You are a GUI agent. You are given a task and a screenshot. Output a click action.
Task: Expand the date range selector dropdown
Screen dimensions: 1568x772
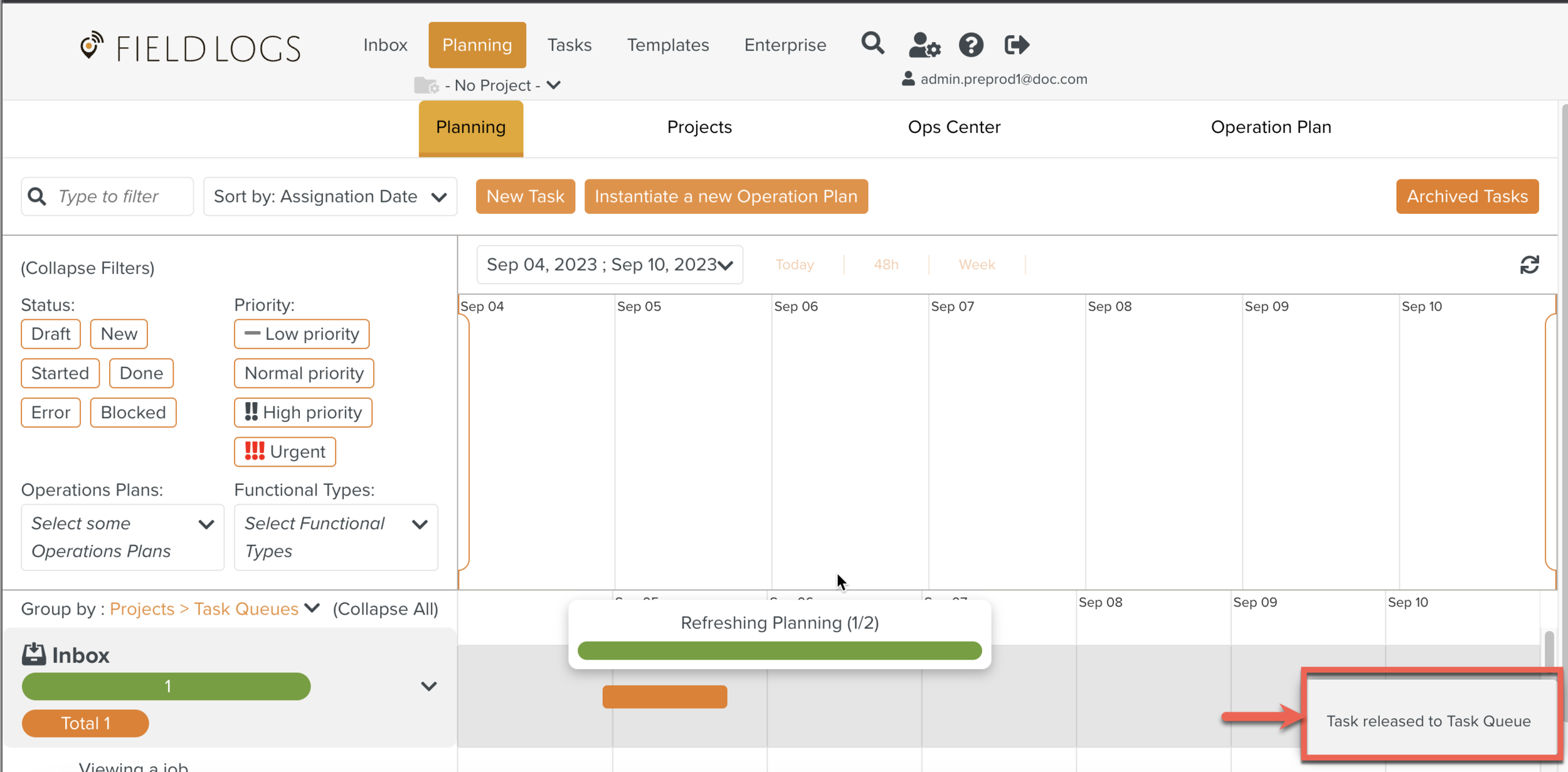tap(609, 265)
